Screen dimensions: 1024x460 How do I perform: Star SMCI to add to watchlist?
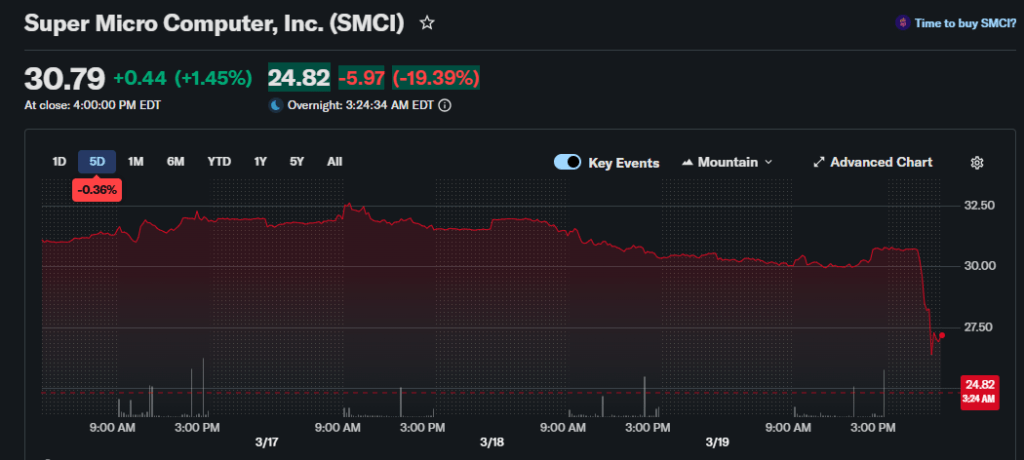427,22
